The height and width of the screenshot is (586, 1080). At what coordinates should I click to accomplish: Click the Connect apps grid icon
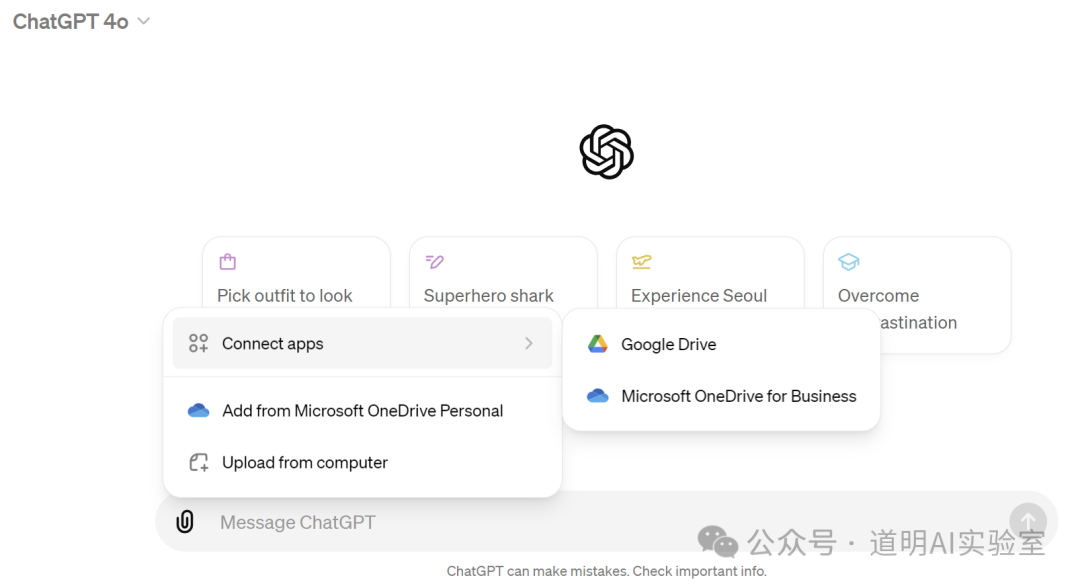[199, 344]
